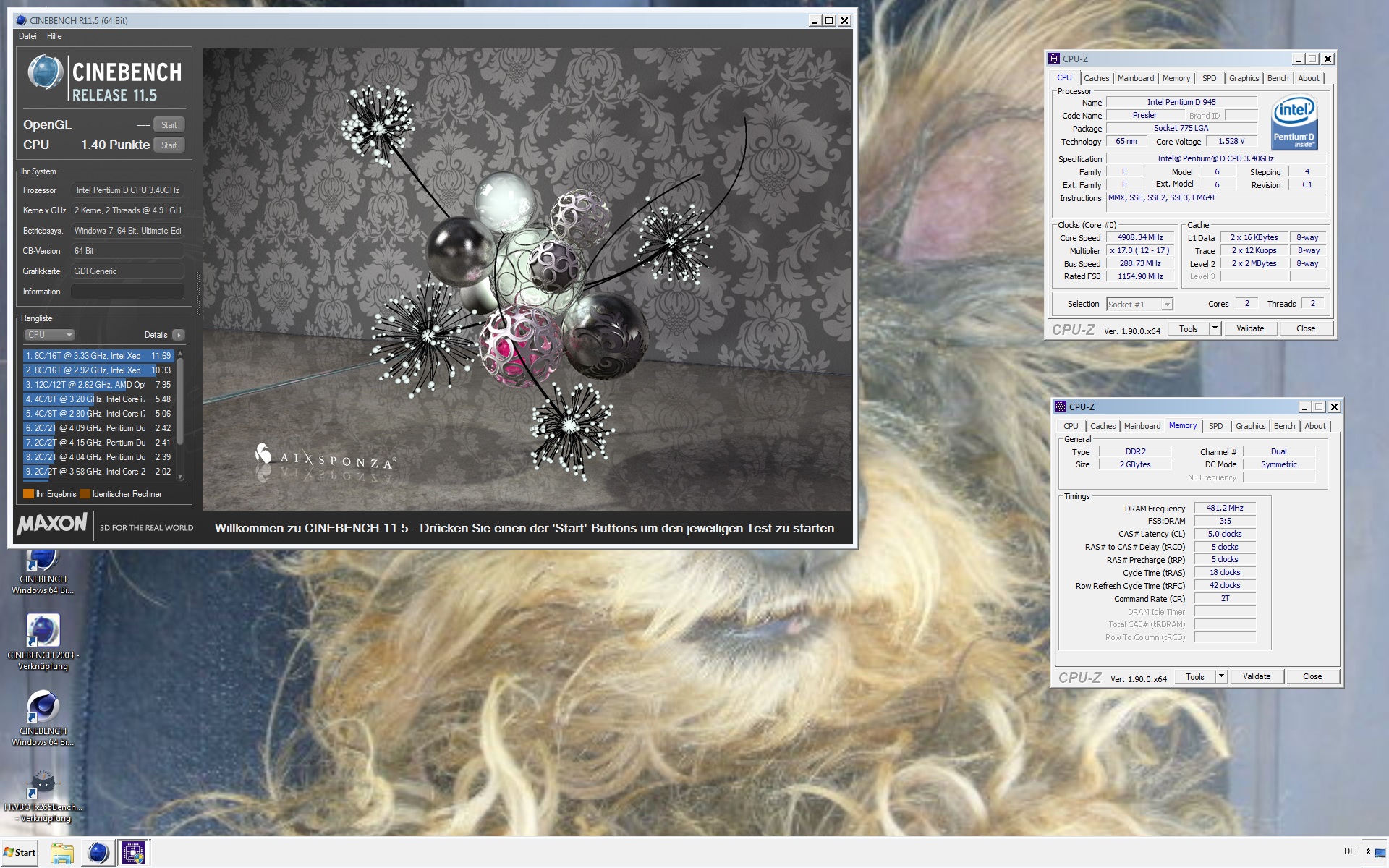Click Validate in lower CPU-Z window
1389x868 pixels.
click(x=1257, y=677)
